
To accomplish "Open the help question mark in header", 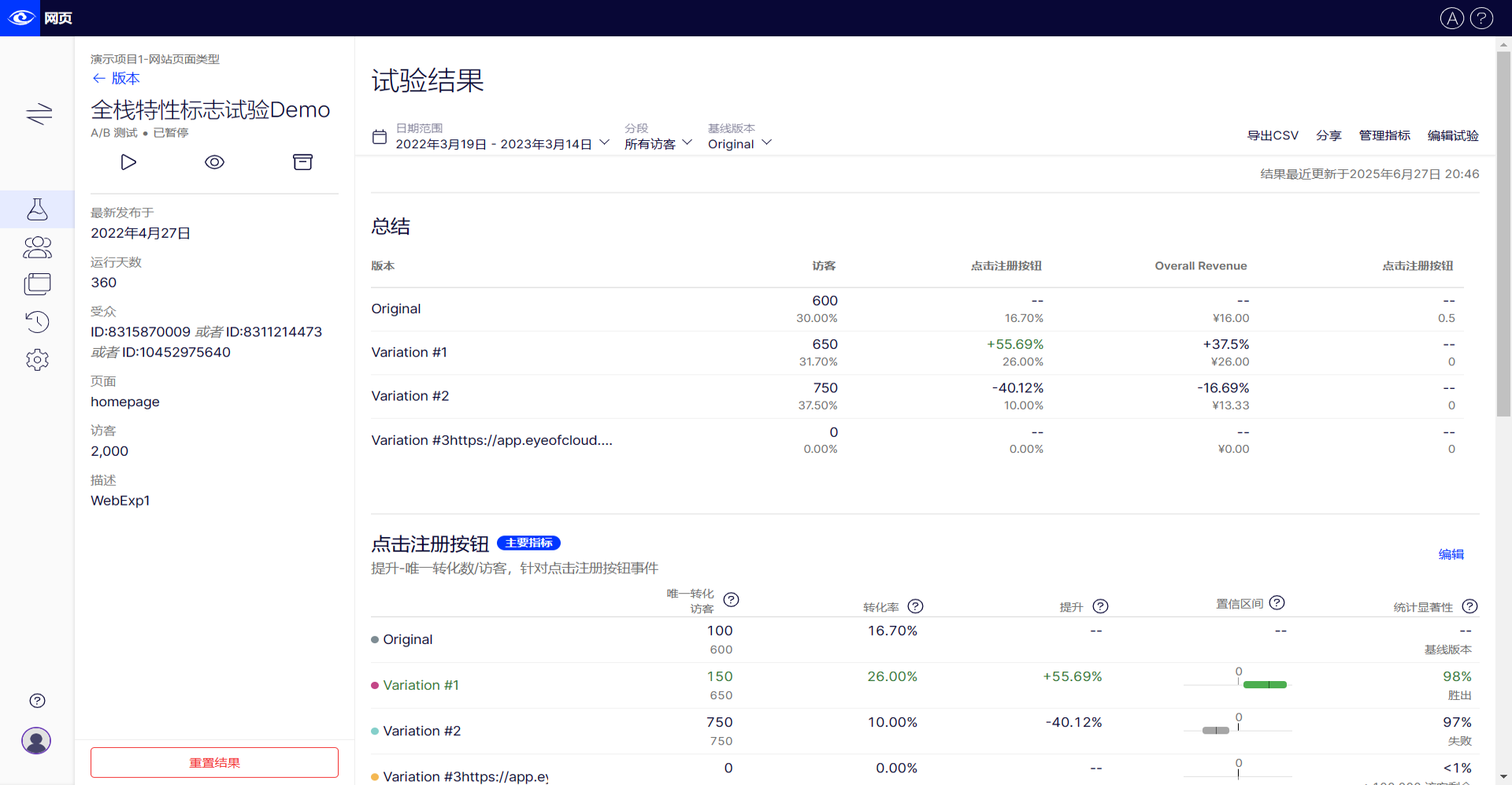I will [1481, 18].
